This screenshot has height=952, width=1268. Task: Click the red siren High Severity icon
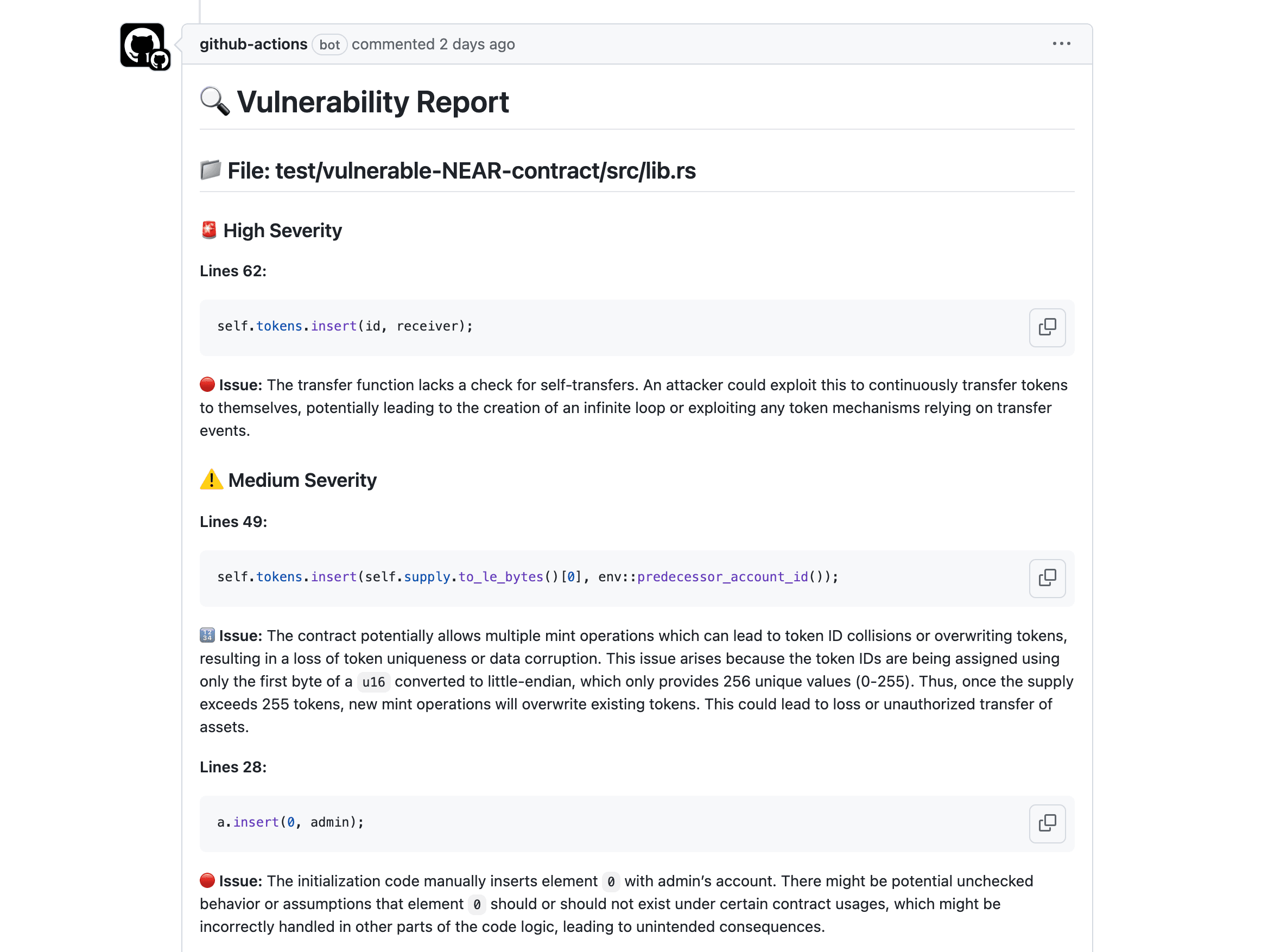[x=208, y=230]
